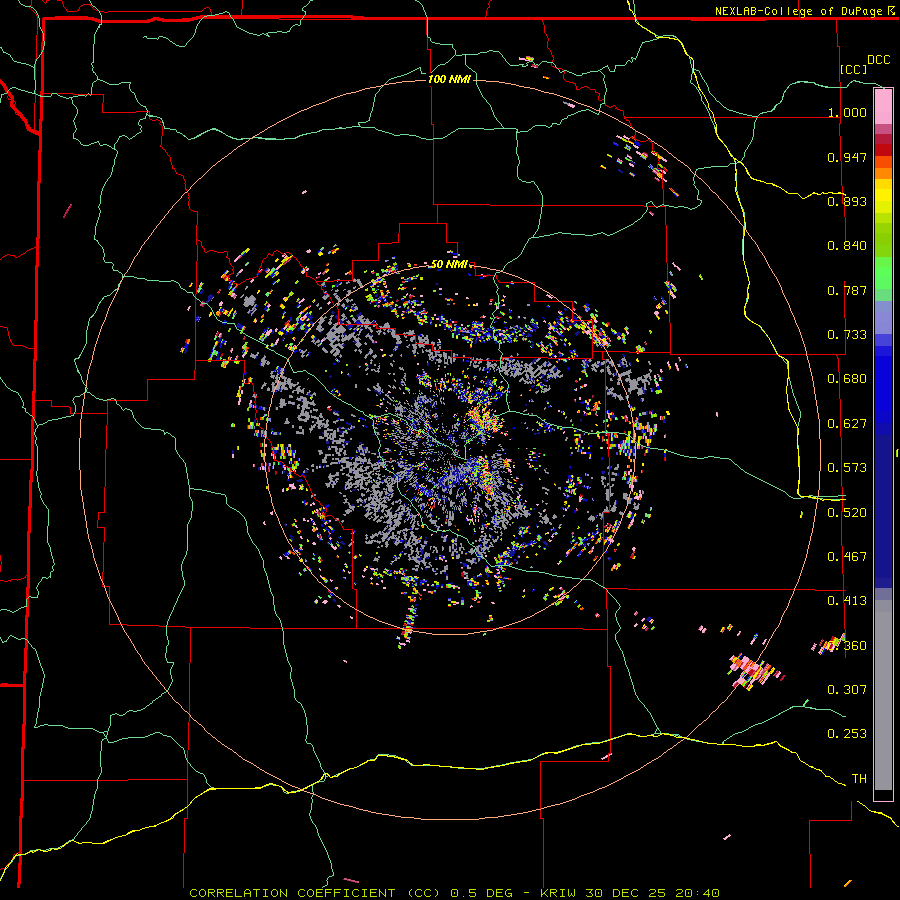Click the [CC] legend label
Image resolution: width=900 pixels, height=900 pixels.
pos(854,69)
